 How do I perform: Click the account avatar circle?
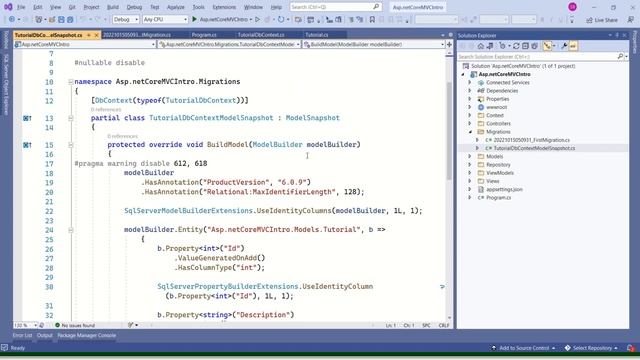point(573,7)
